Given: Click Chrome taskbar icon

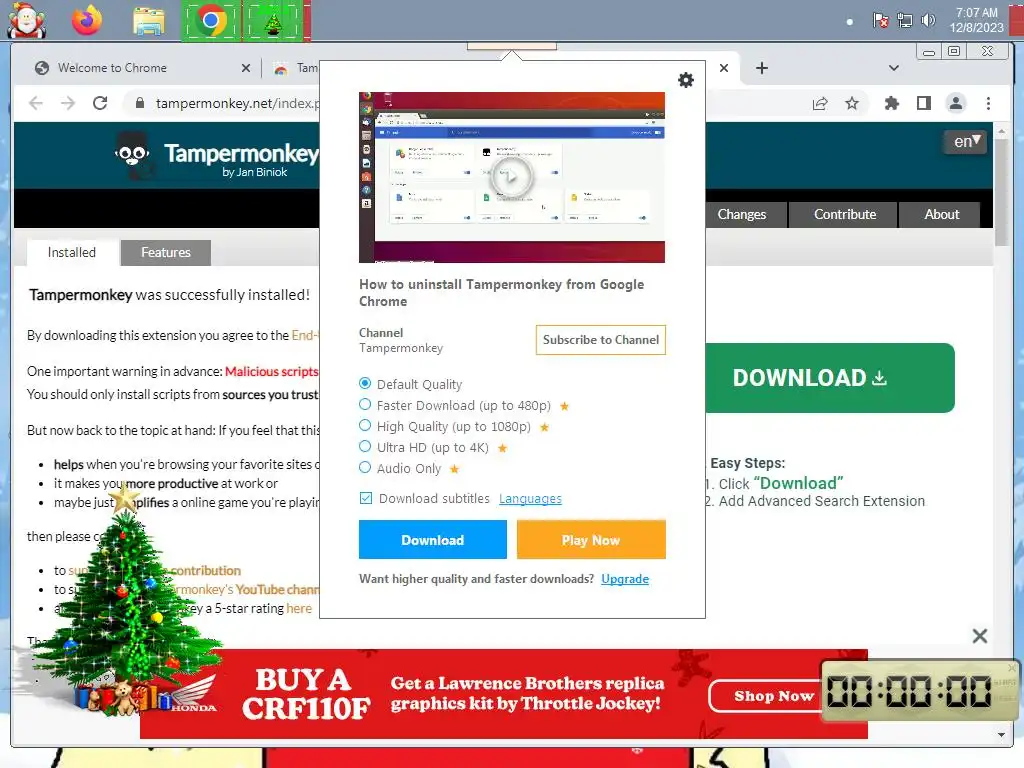Looking at the screenshot, I should (211, 21).
